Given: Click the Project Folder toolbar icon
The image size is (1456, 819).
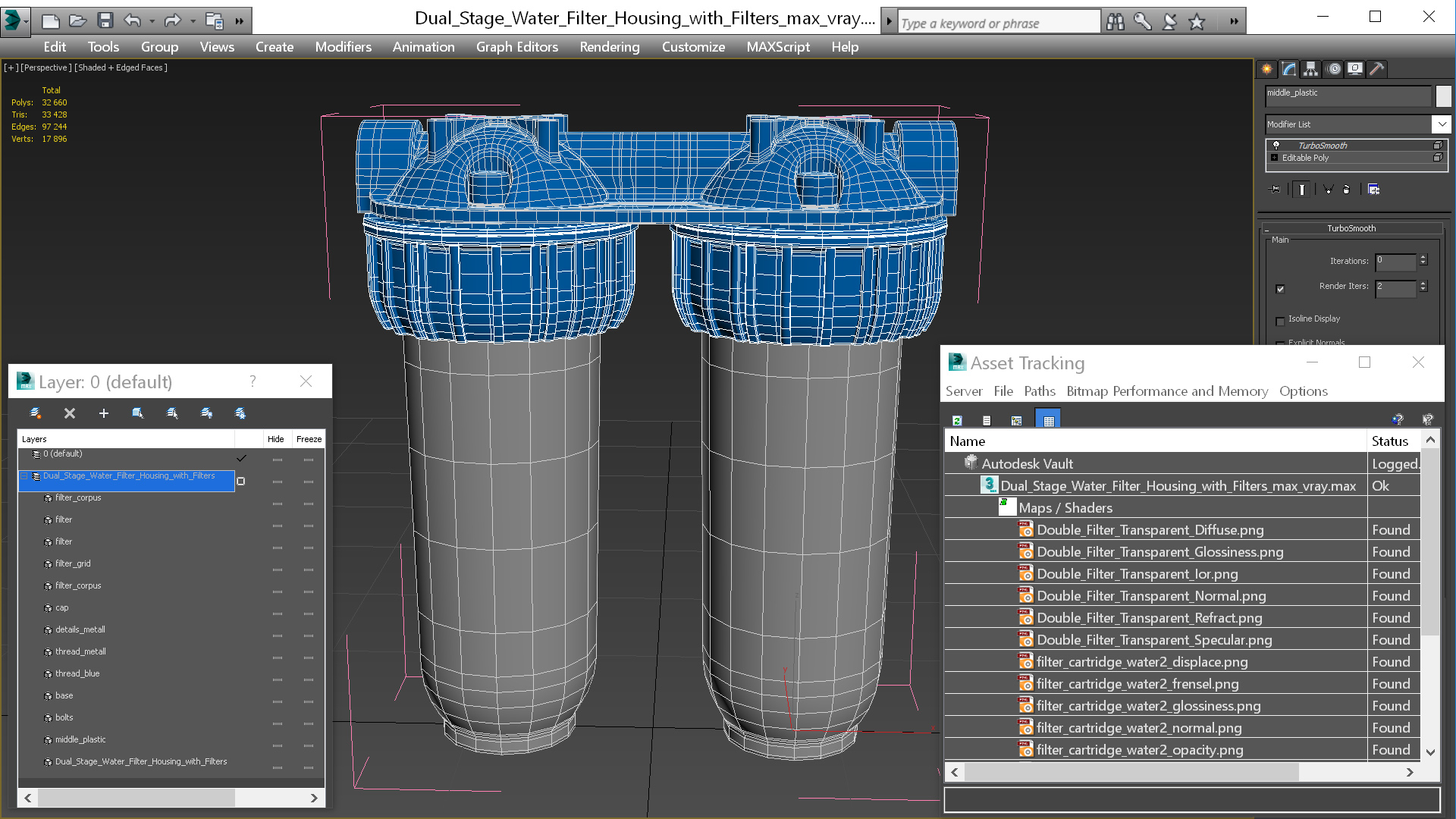Looking at the screenshot, I should [215, 21].
